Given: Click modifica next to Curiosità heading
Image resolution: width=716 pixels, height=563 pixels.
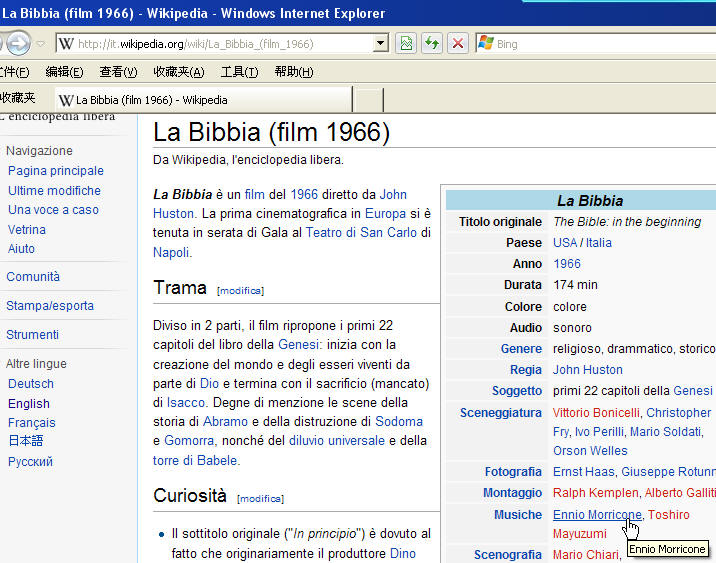Looking at the screenshot, I should tap(260, 499).
